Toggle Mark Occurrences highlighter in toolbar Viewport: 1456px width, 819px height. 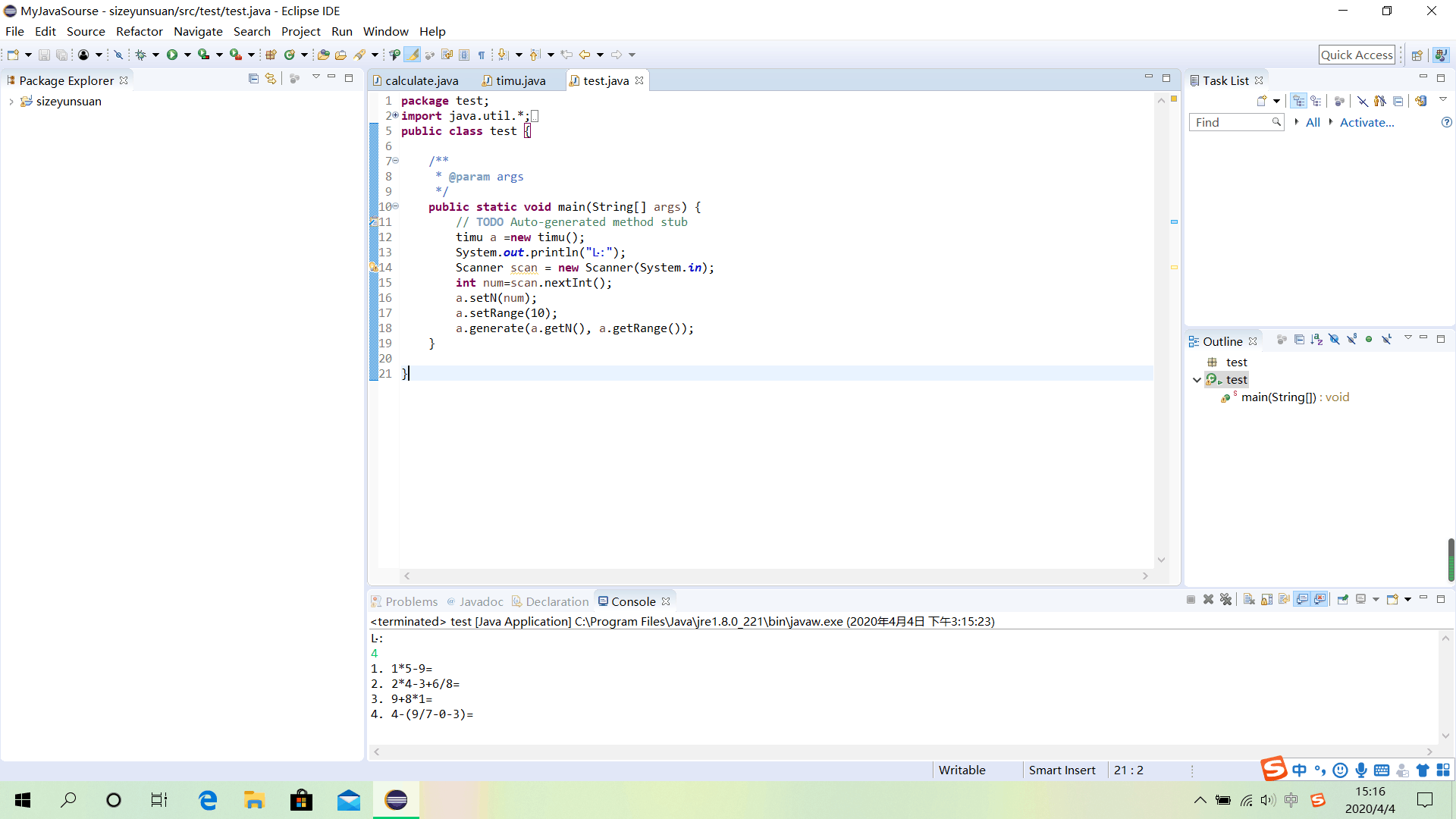coord(412,55)
